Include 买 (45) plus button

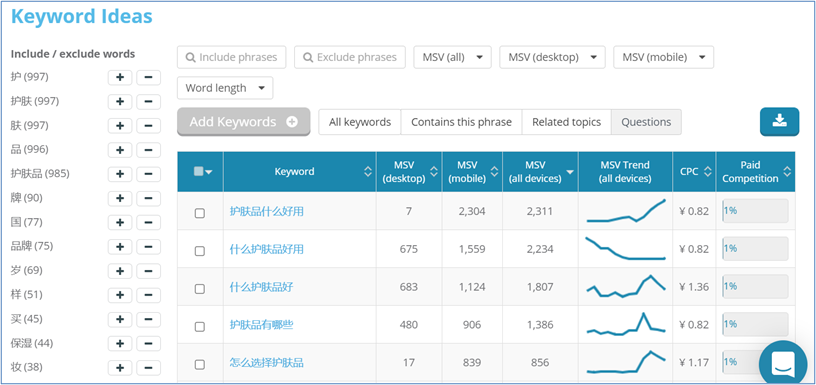(120, 319)
